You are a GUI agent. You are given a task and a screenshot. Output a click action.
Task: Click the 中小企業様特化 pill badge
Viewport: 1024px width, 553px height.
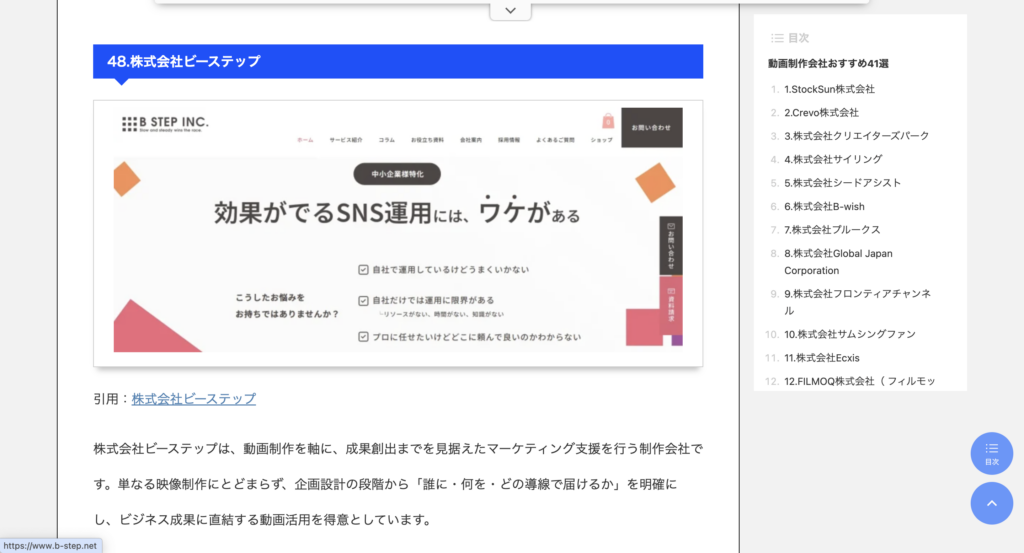click(397, 174)
